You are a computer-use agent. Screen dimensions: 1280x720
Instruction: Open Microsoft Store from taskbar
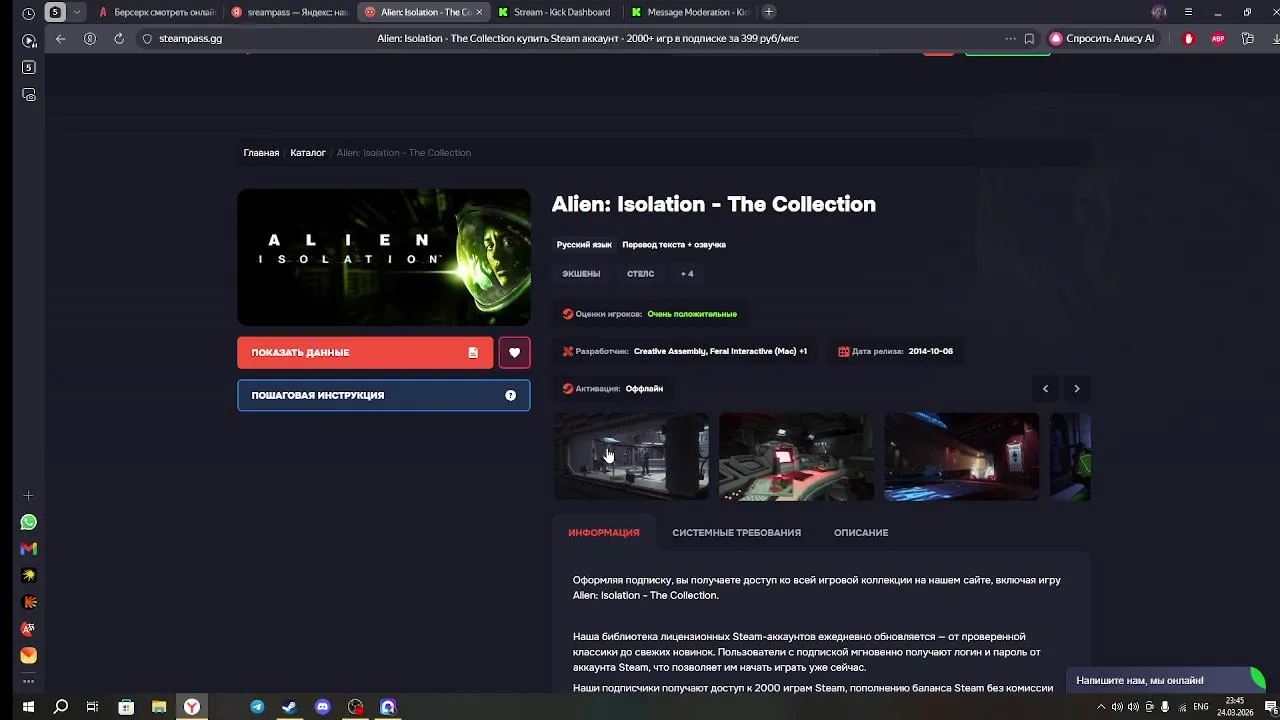pos(126,707)
